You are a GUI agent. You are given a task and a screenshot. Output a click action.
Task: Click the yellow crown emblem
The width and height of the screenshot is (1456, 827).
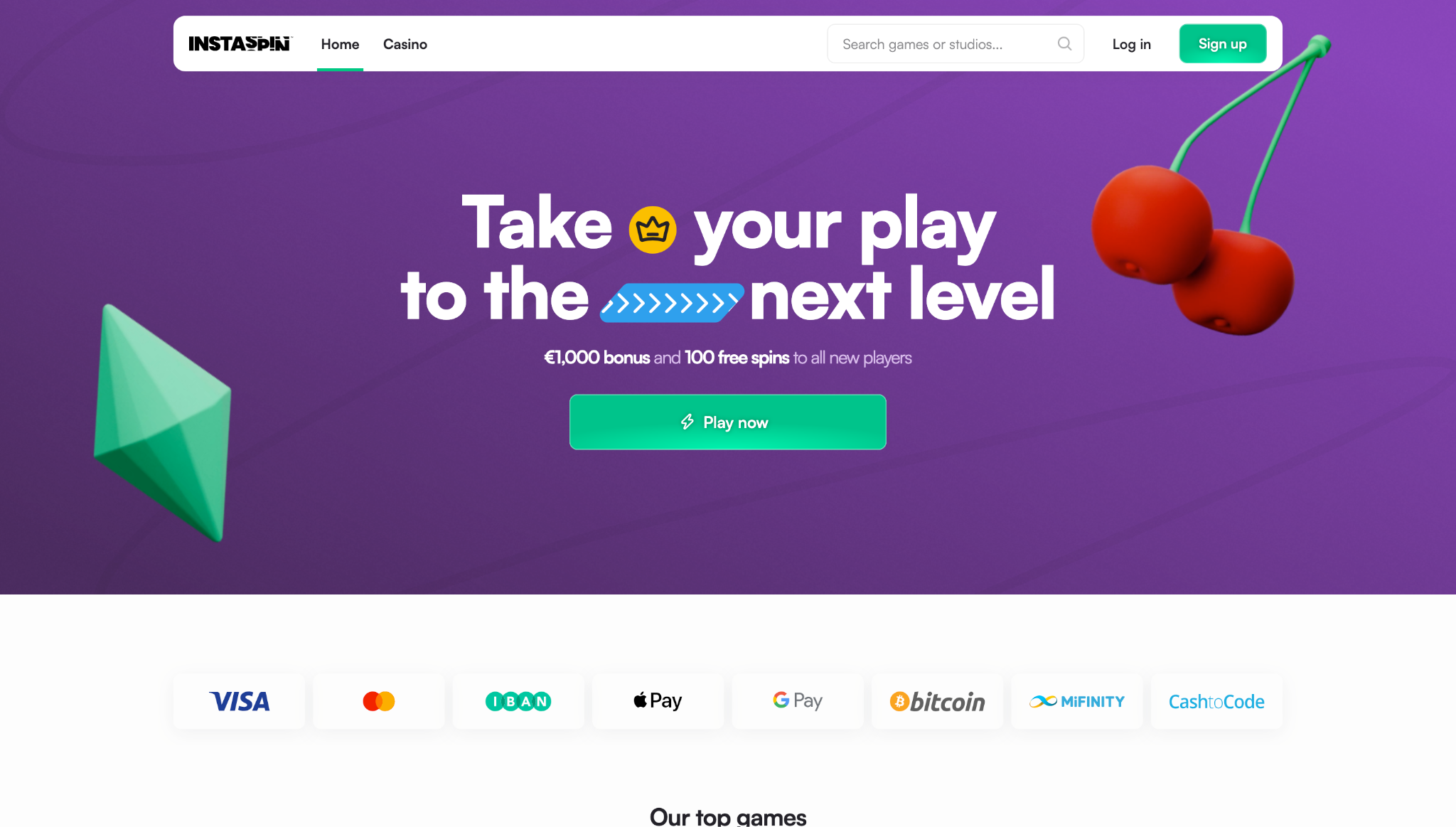point(653,229)
